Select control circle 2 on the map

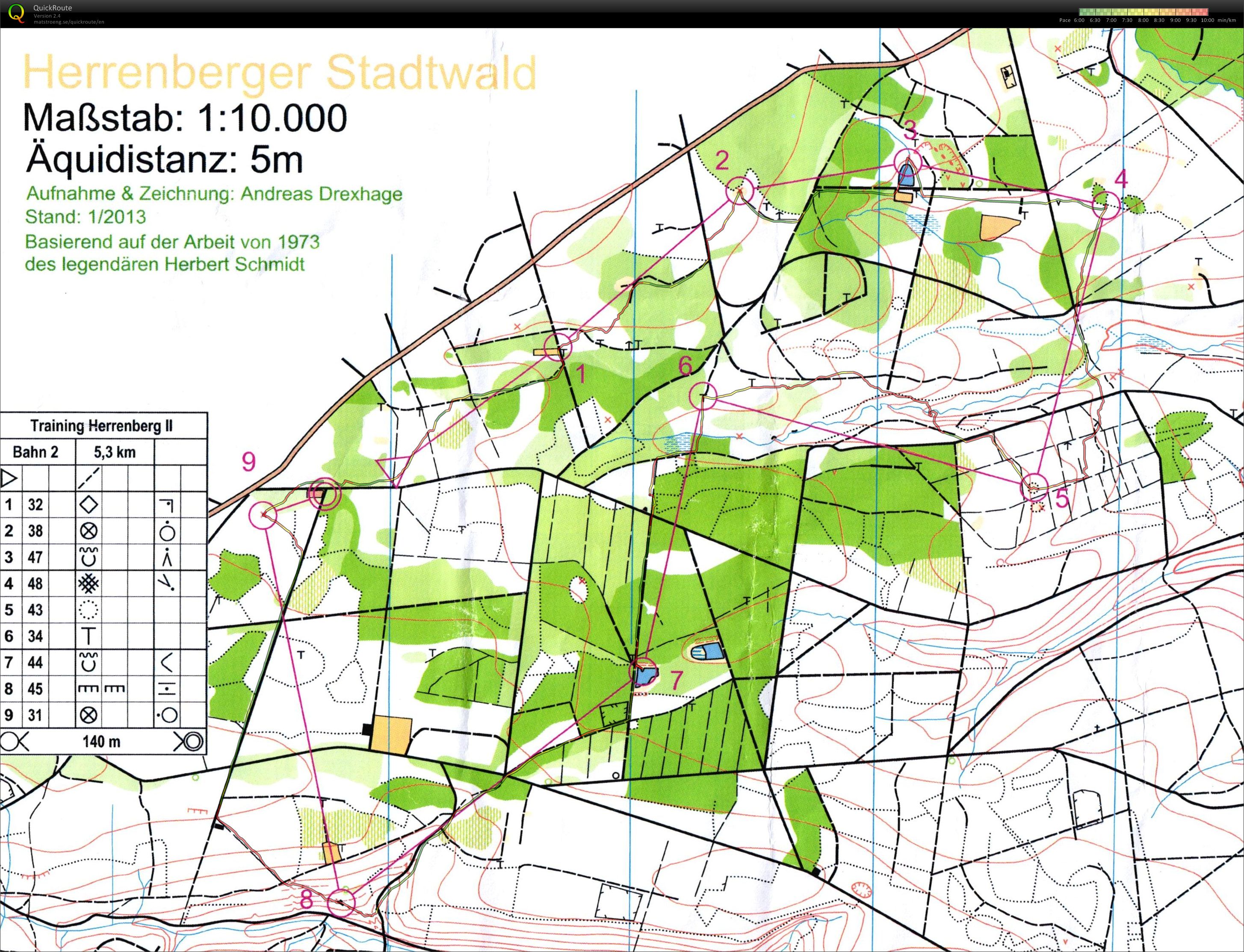(739, 190)
